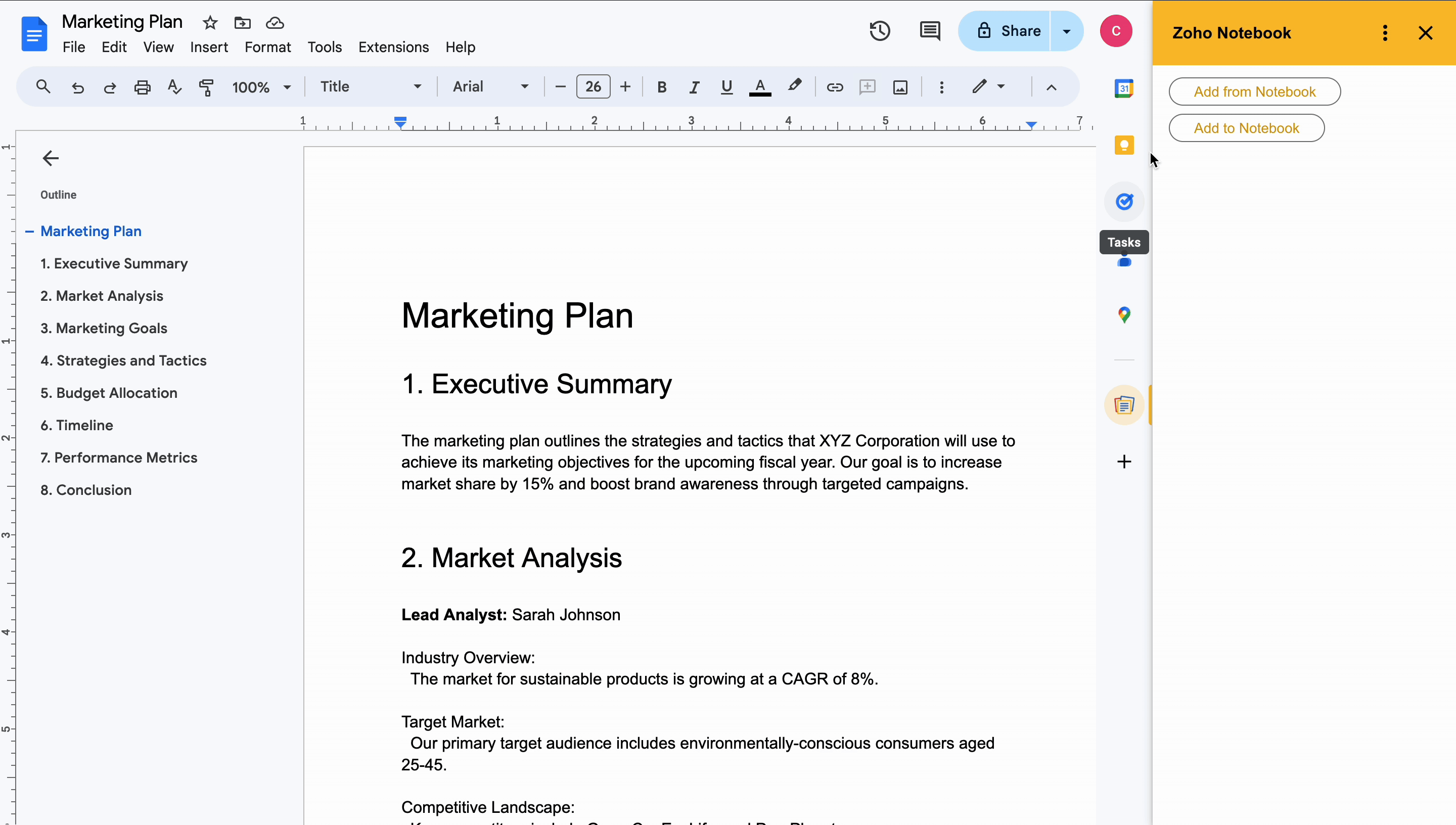The image size is (1456, 825).
Task: Open the Arial font dropdown
Action: 490,86
